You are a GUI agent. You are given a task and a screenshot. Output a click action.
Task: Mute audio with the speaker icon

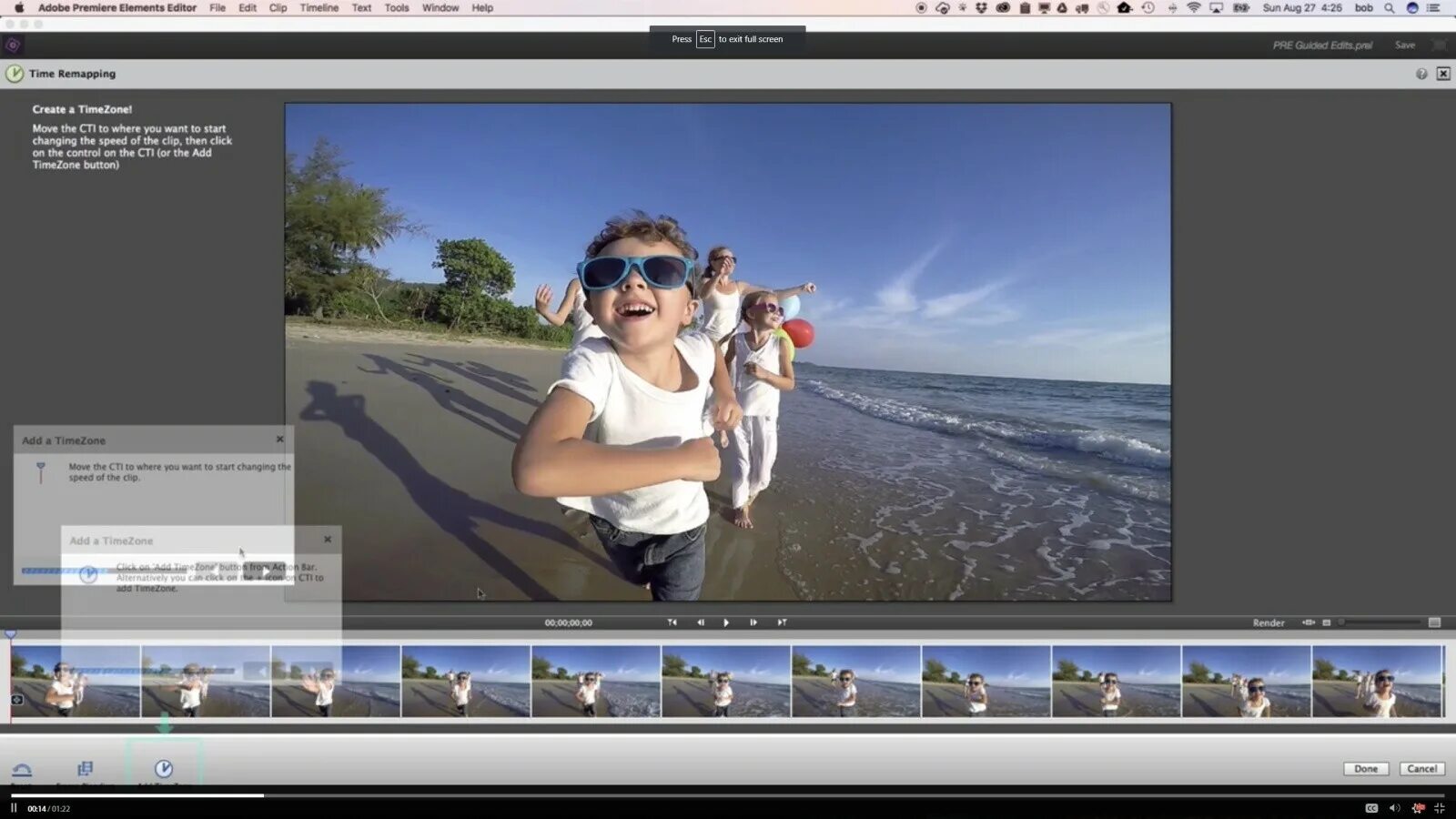pos(1393,808)
